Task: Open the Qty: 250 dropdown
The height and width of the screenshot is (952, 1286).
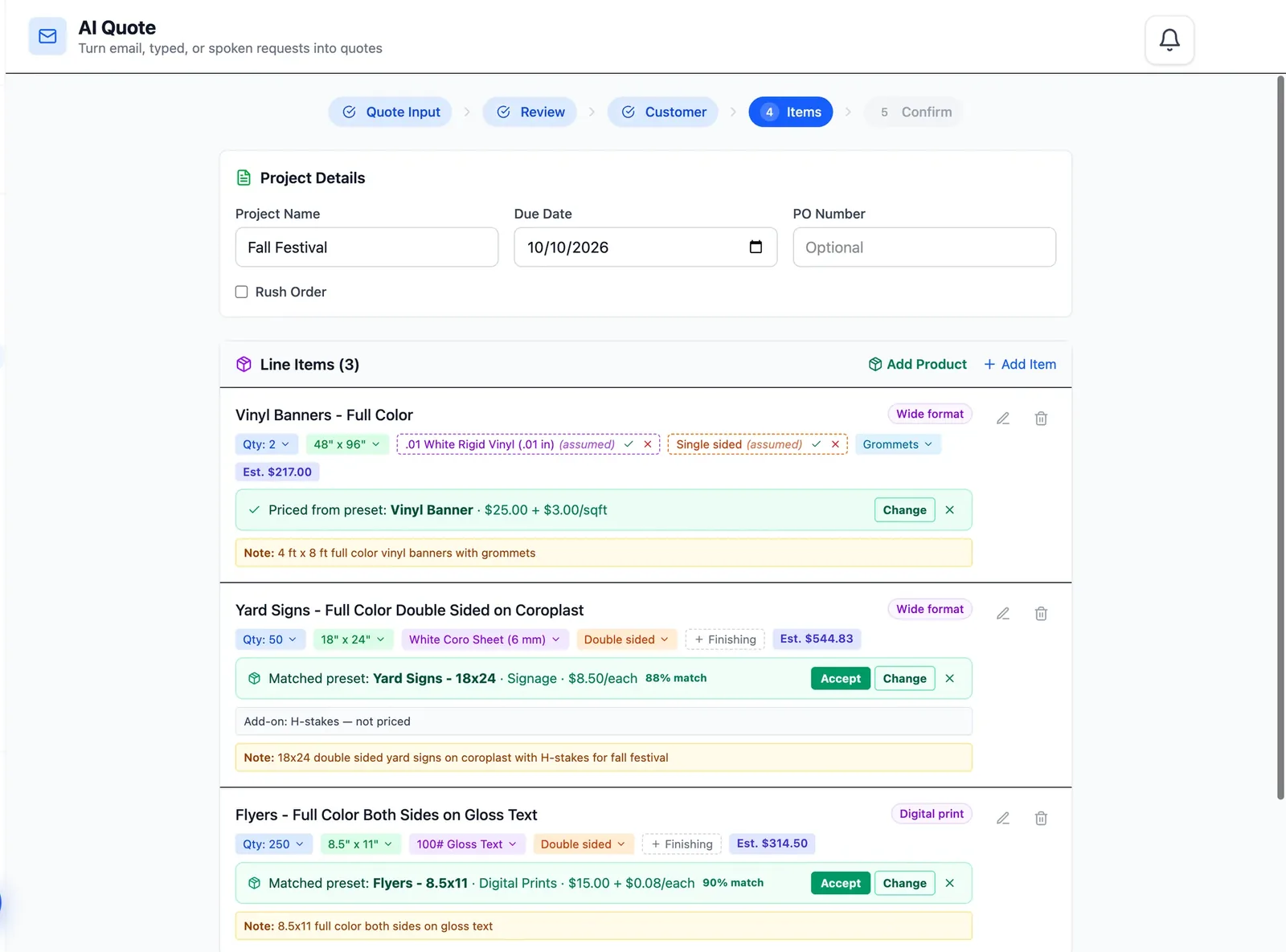Action: point(274,844)
